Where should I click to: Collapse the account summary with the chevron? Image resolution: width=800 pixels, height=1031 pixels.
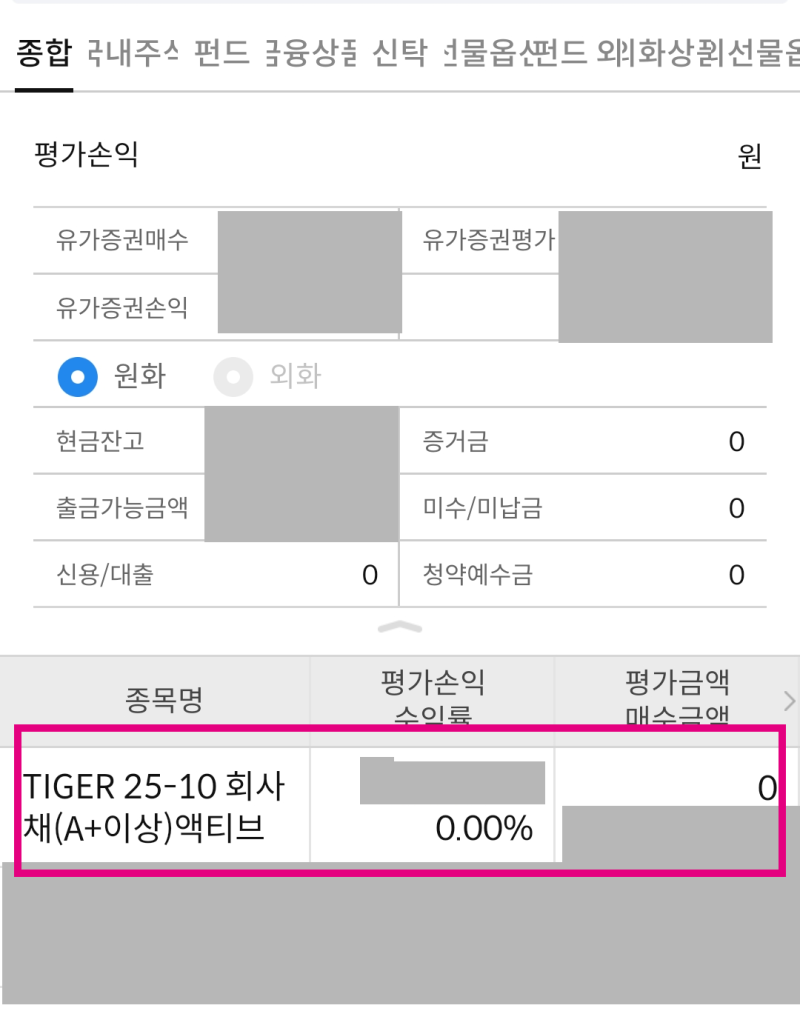click(399, 627)
